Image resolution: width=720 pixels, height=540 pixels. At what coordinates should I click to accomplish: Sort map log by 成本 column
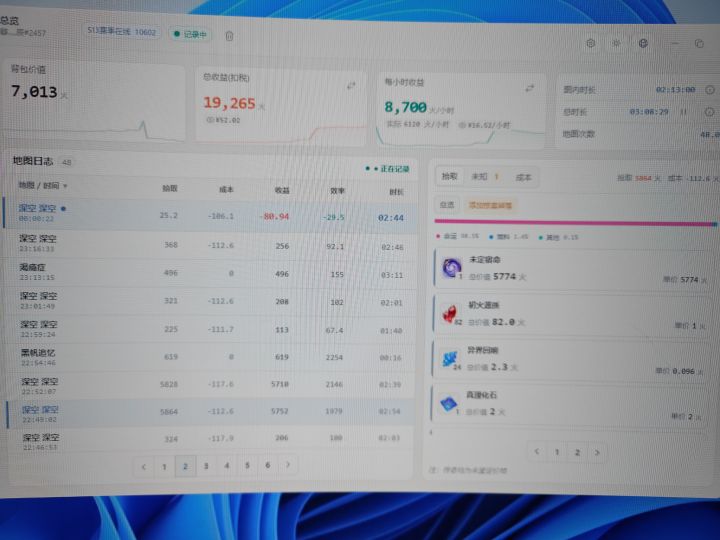click(226, 189)
